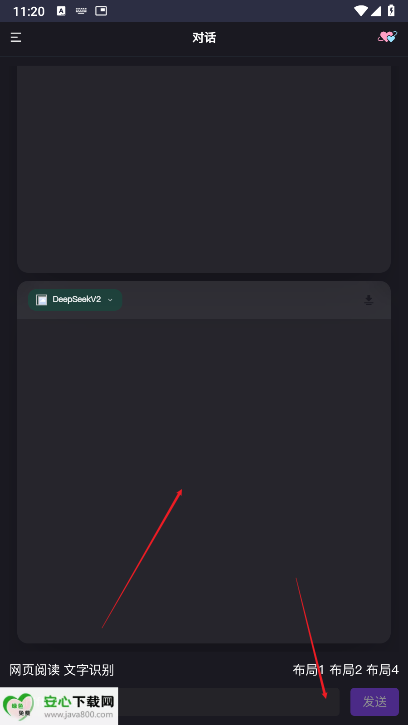Tap the cellular signal icon
This screenshot has height=725, width=408.
click(376, 11)
